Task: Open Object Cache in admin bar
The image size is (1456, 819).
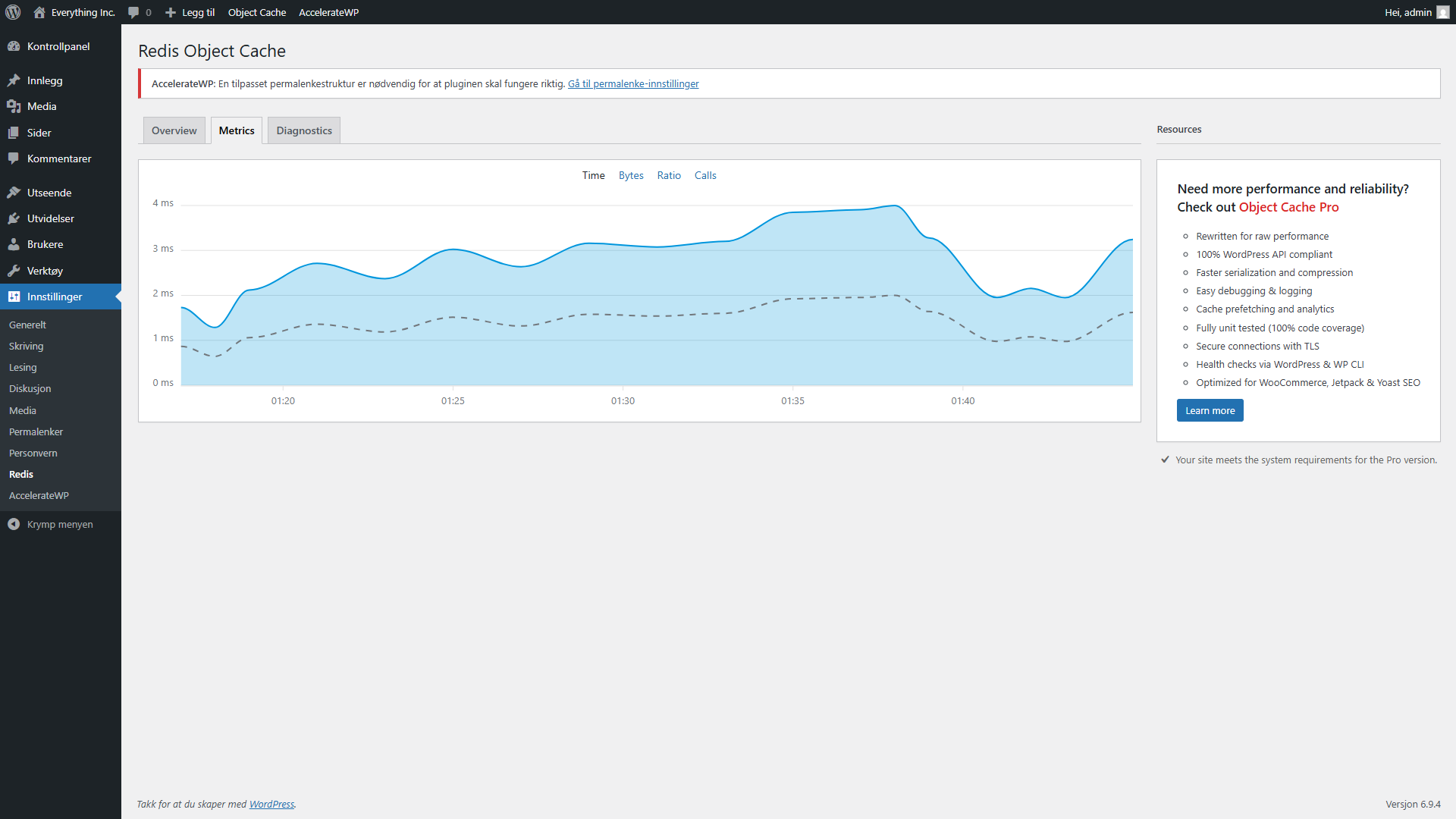Action: coord(257,12)
